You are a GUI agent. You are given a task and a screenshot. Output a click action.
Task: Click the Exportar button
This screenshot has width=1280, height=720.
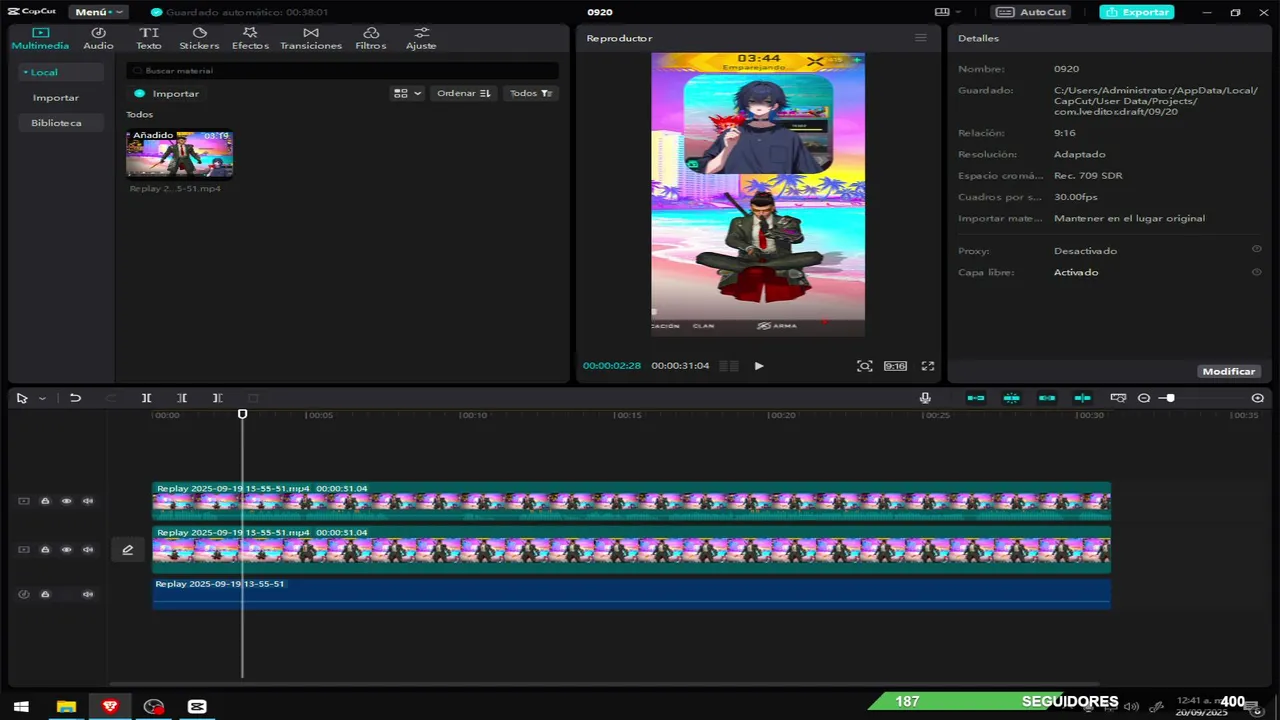[x=1137, y=12]
